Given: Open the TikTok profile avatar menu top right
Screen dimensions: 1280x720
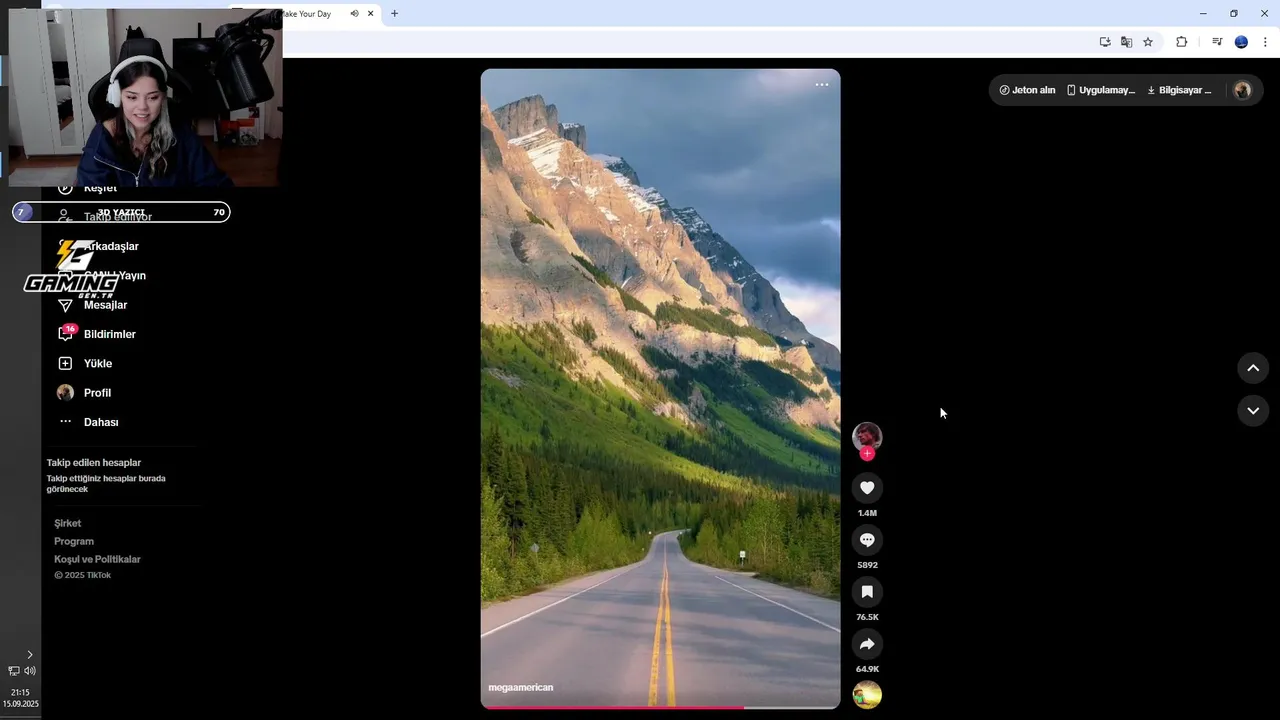Looking at the screenshot, I should (x=1243, y=90).
